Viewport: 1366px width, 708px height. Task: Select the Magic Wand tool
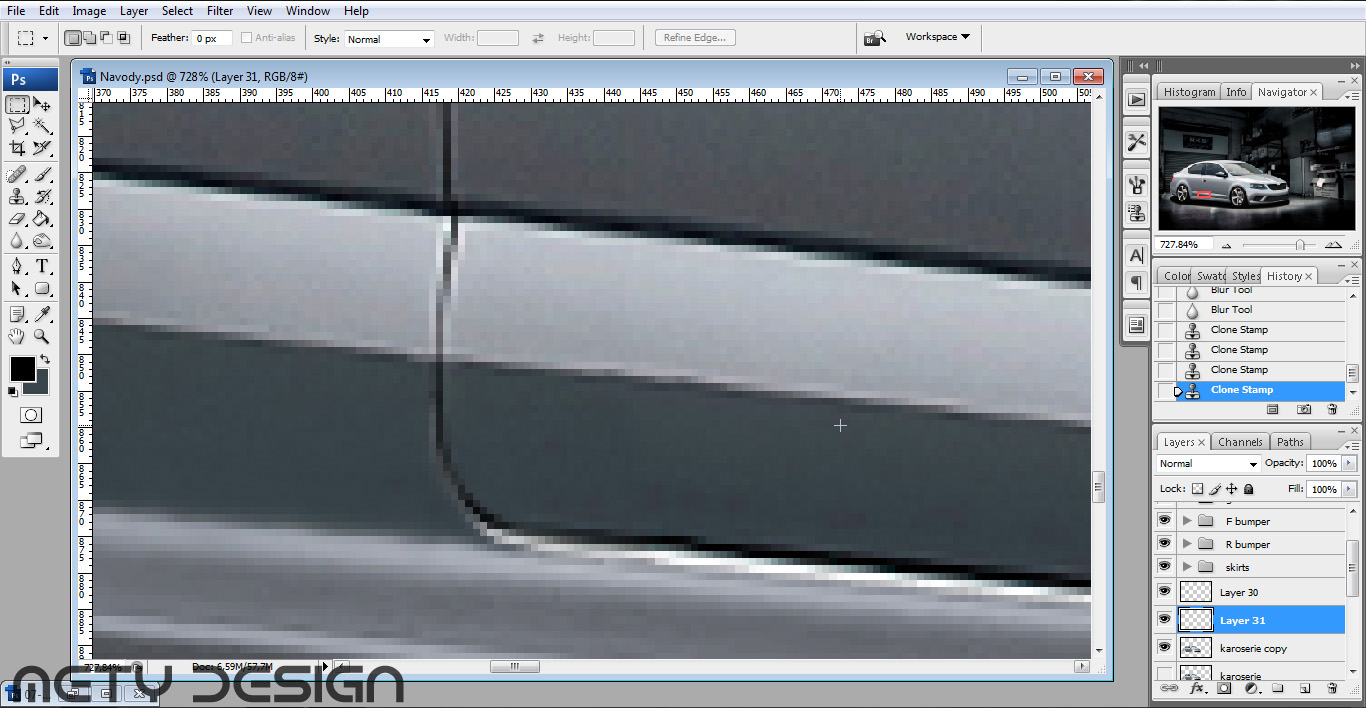tap(42, 126)
